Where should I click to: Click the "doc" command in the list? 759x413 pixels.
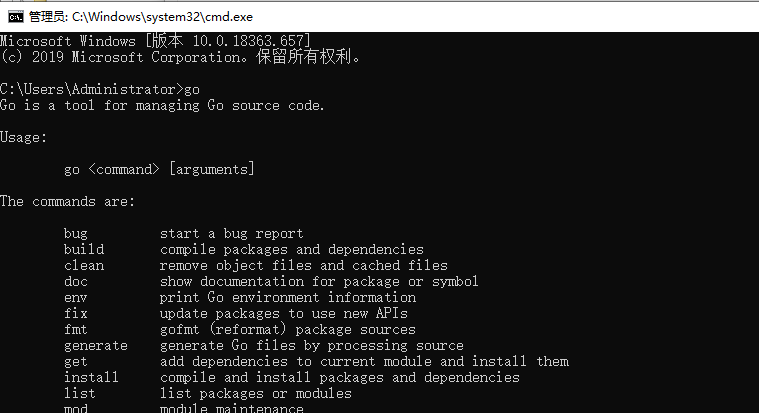click(x=76, y=281)
